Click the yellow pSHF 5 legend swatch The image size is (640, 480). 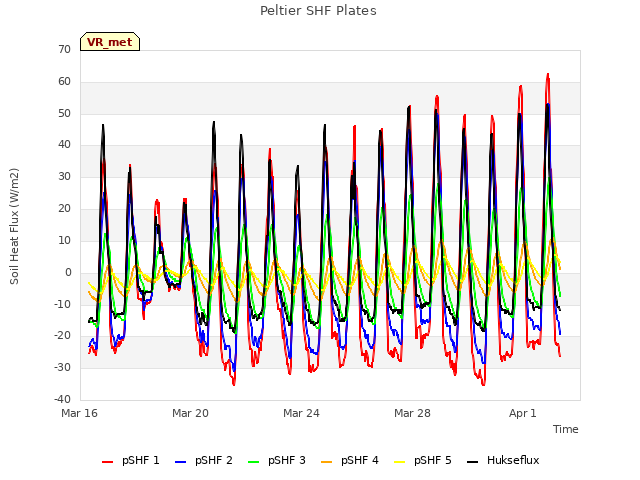[x=400, y=462]
